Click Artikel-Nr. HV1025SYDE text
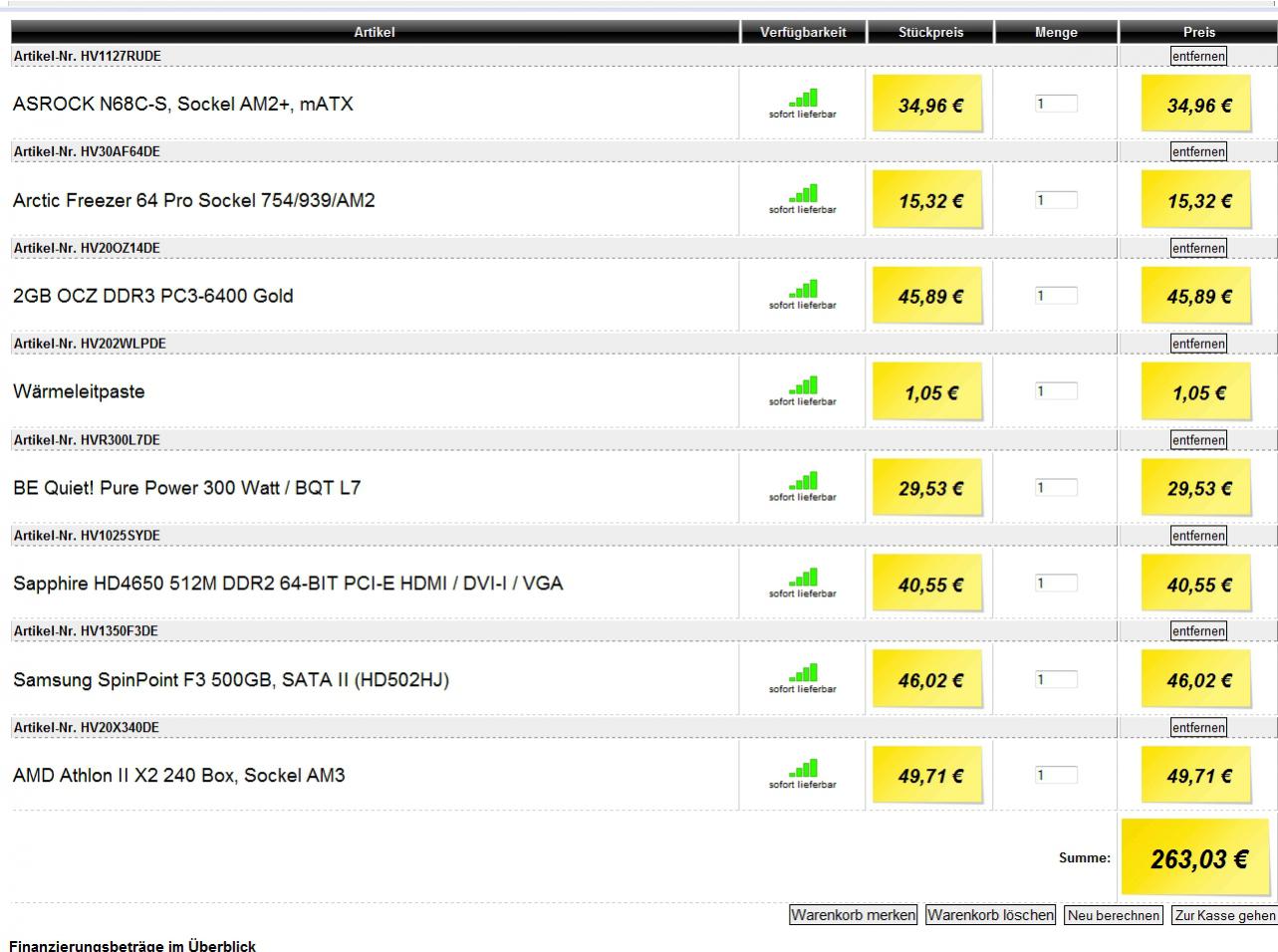 87,536
